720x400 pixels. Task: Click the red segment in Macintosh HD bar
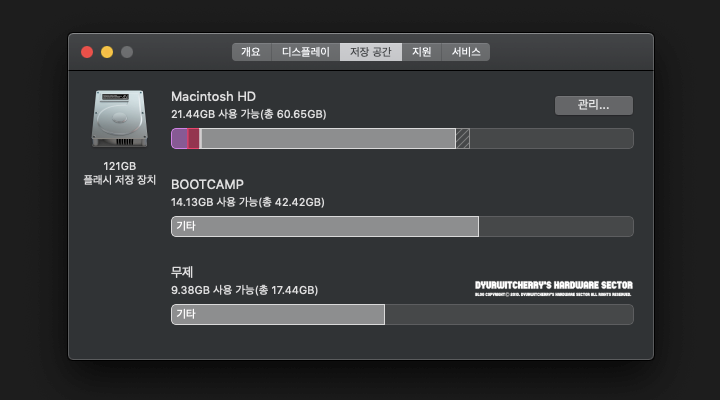pos(193,139)
